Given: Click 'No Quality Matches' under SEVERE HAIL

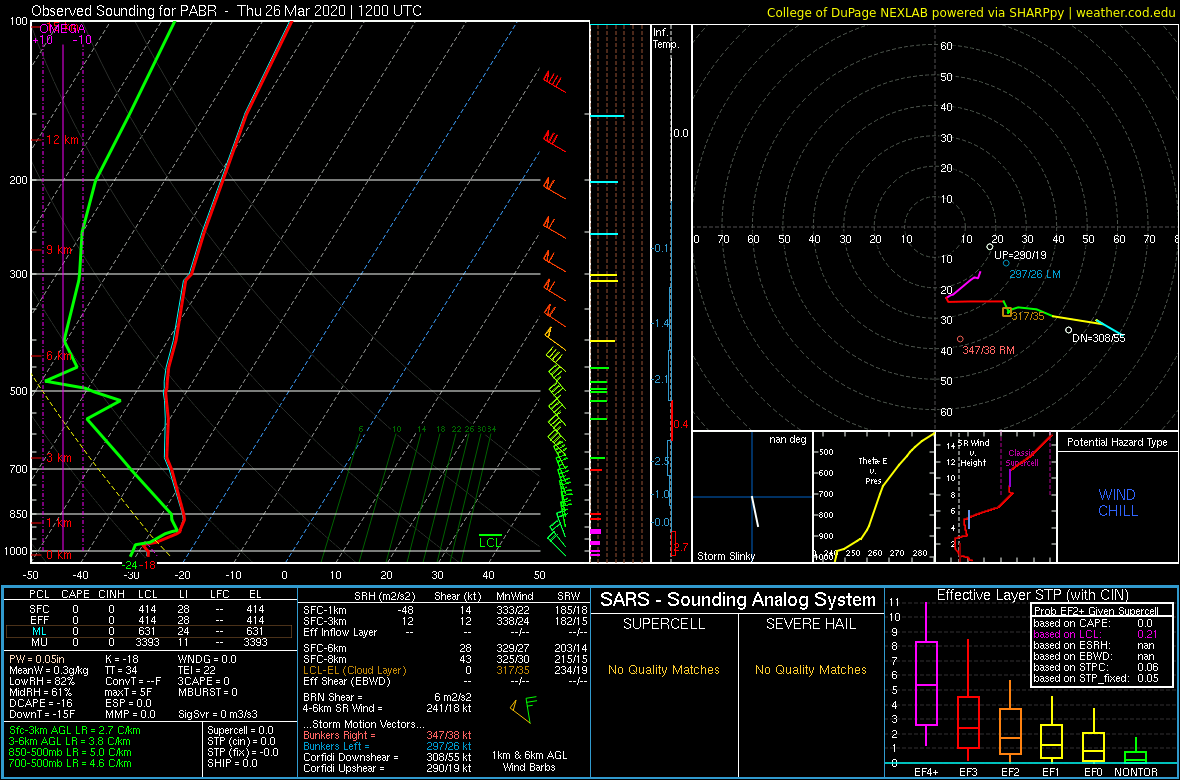Looking at the screenshot, I should (x=810, y=669).
